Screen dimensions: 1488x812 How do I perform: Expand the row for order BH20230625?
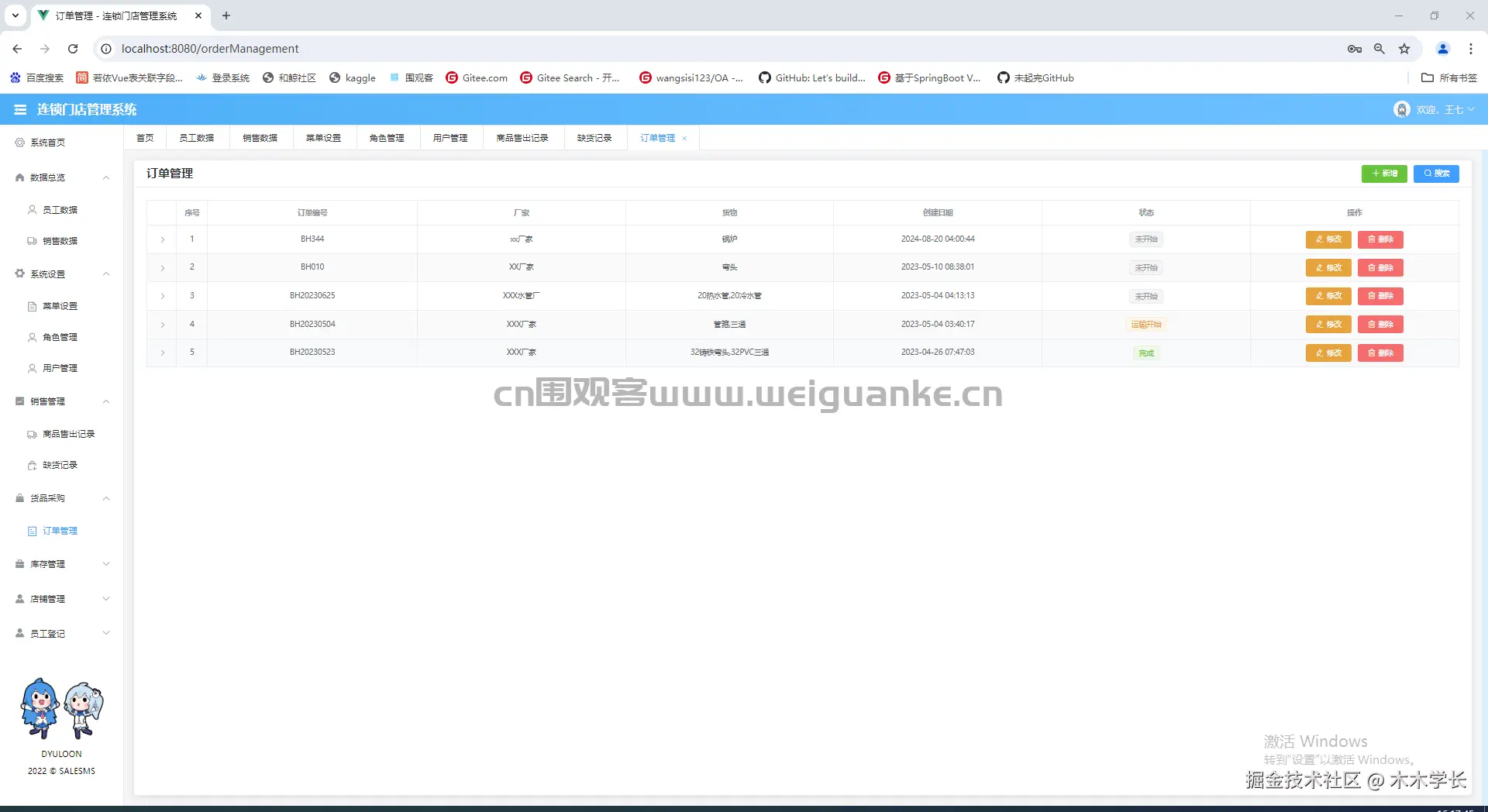[163, 296]
